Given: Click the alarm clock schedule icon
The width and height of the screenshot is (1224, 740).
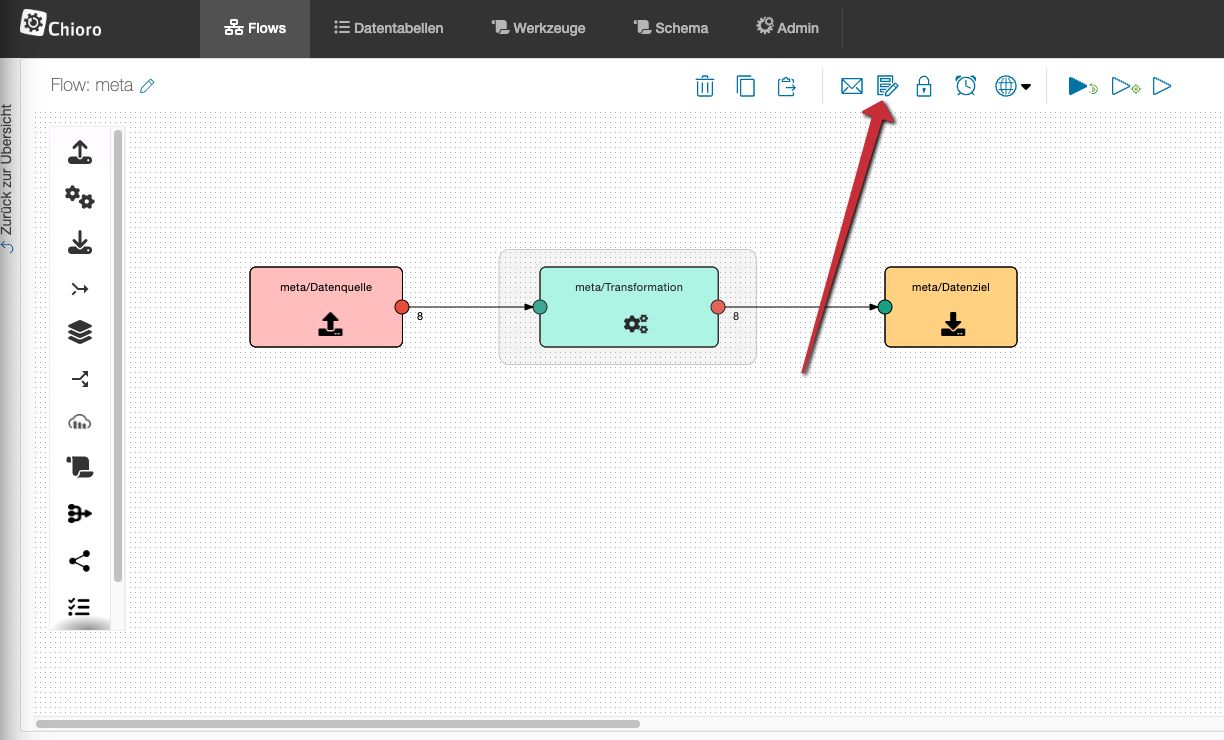Looking at the screenshot, I should coord(965,86).
